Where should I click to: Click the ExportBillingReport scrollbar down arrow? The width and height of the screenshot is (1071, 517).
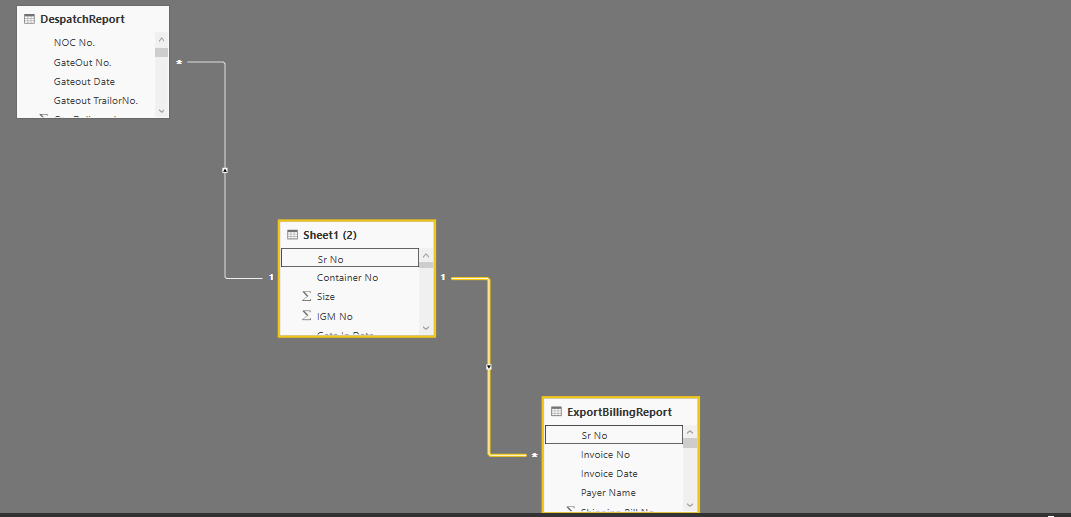690,505
